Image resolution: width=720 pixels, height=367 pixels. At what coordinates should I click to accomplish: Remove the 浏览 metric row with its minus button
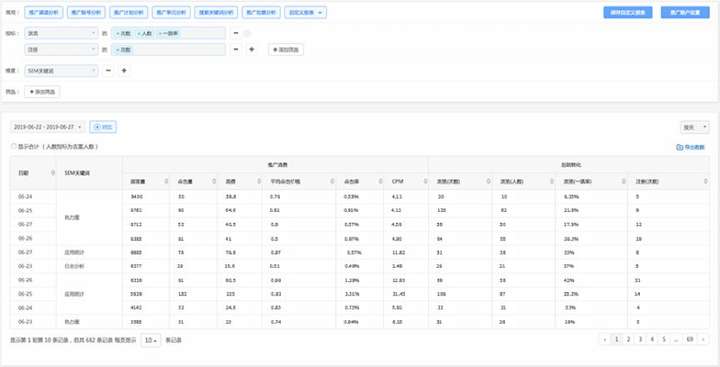pos(236,33)
